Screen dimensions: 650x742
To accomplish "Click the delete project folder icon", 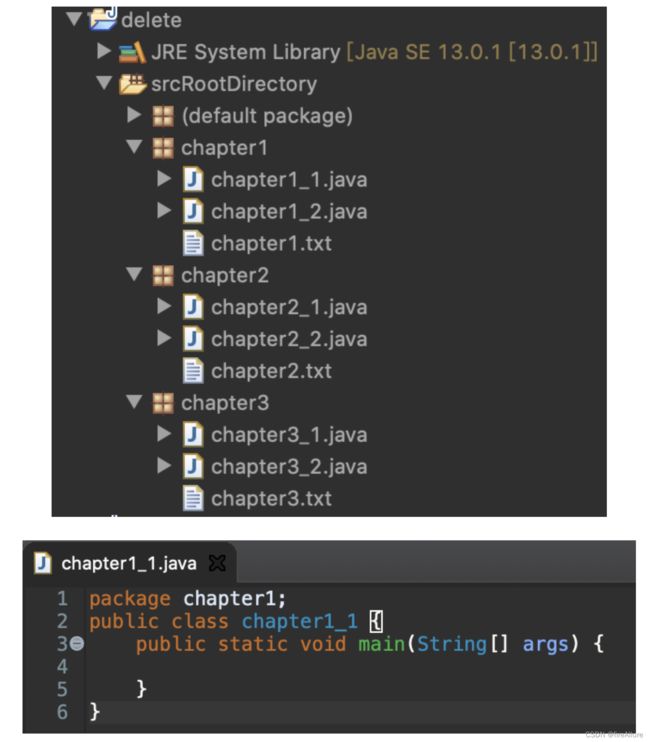I will [103, 18].
